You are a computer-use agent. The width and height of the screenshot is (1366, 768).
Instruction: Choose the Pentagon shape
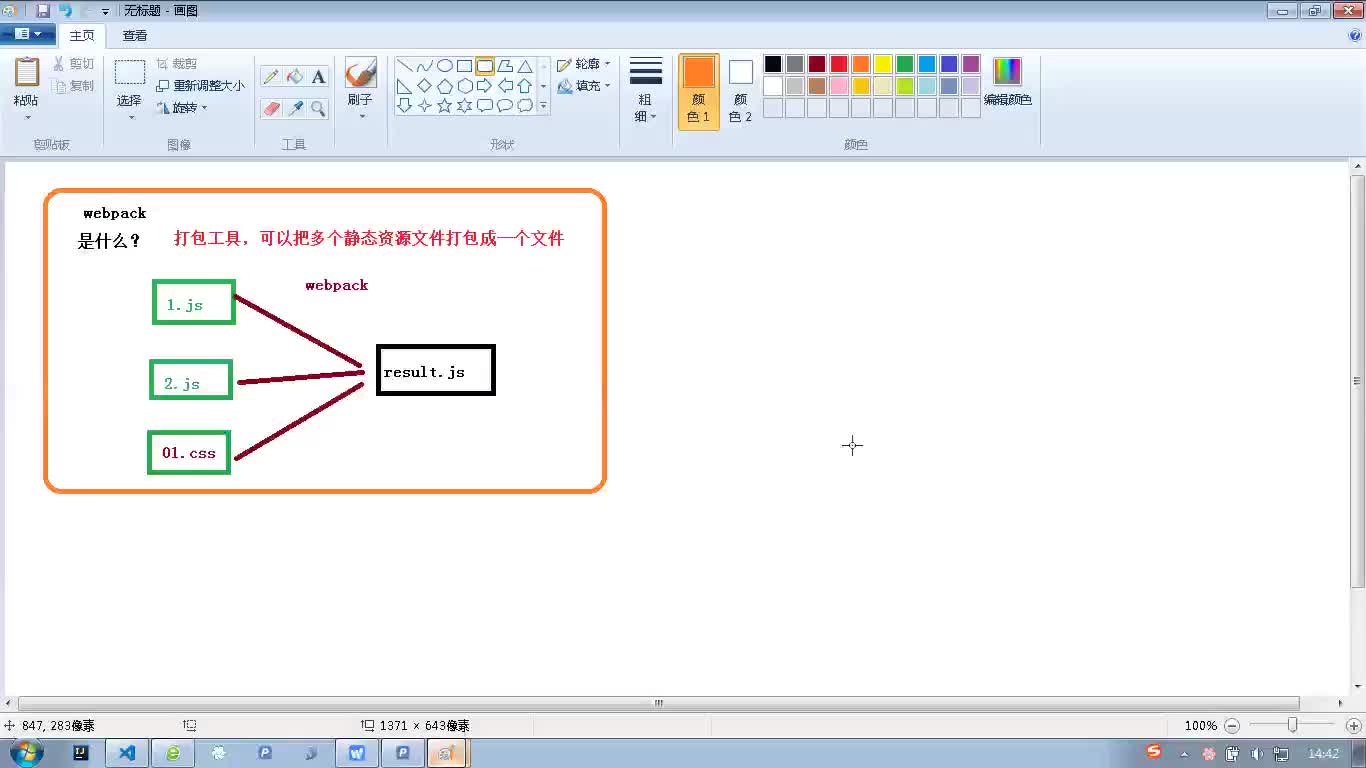(445, 86)
